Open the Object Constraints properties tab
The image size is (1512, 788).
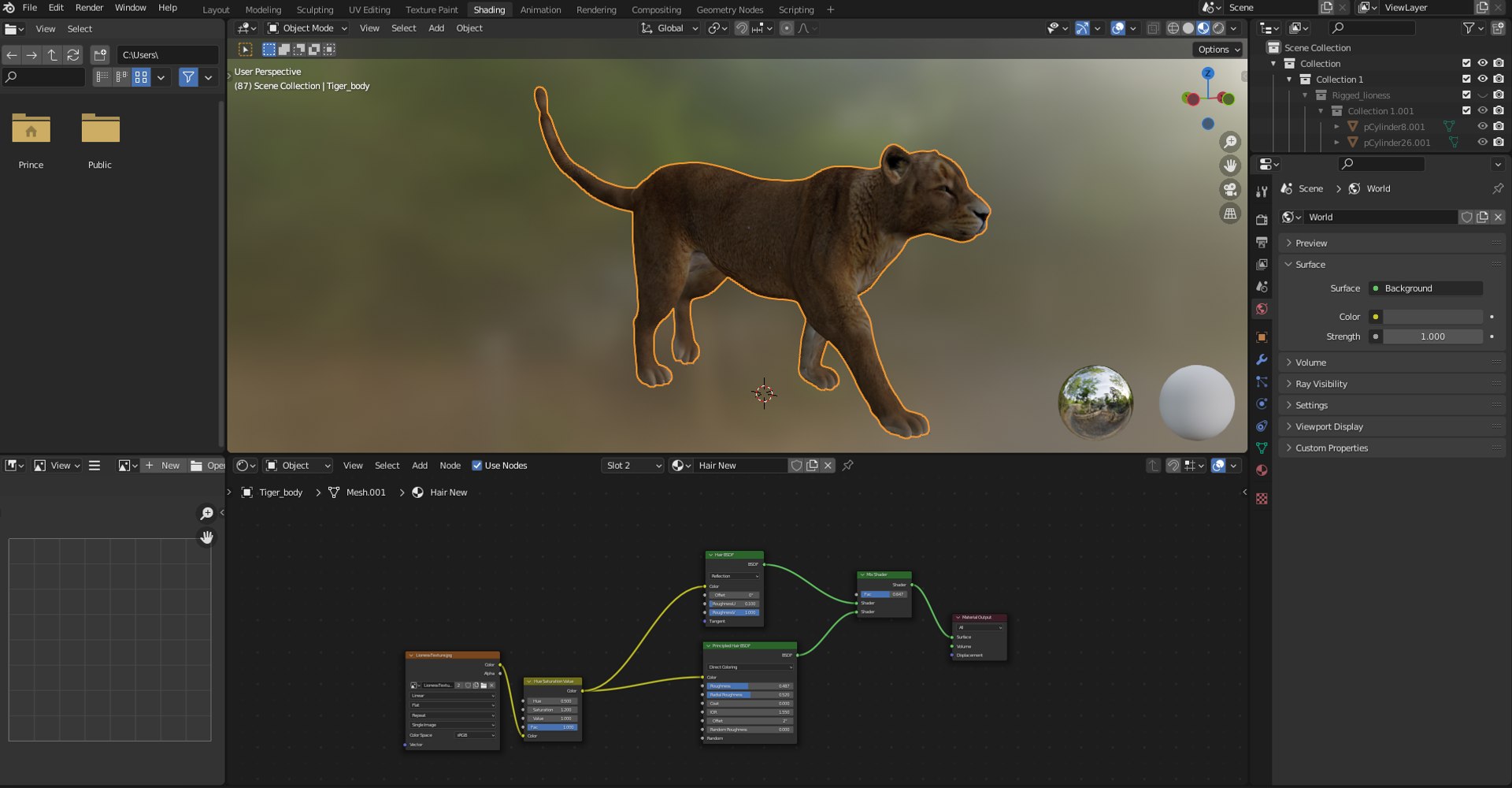[1262, 426]
